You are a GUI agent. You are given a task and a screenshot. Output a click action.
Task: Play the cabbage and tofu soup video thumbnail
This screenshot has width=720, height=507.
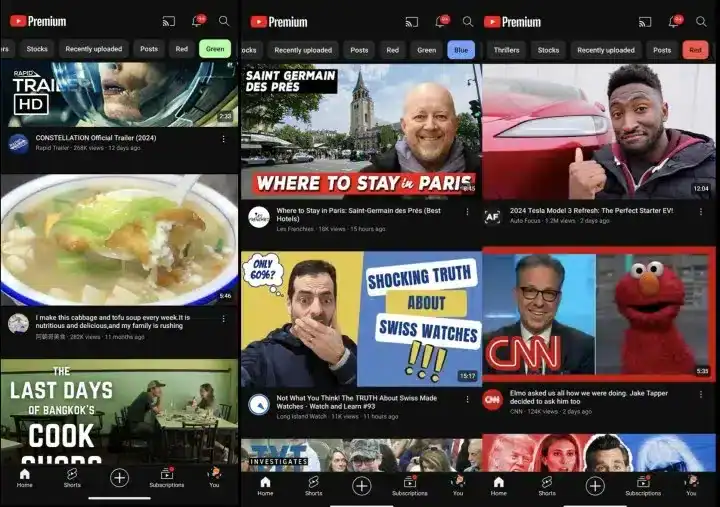tap(119, 240)
